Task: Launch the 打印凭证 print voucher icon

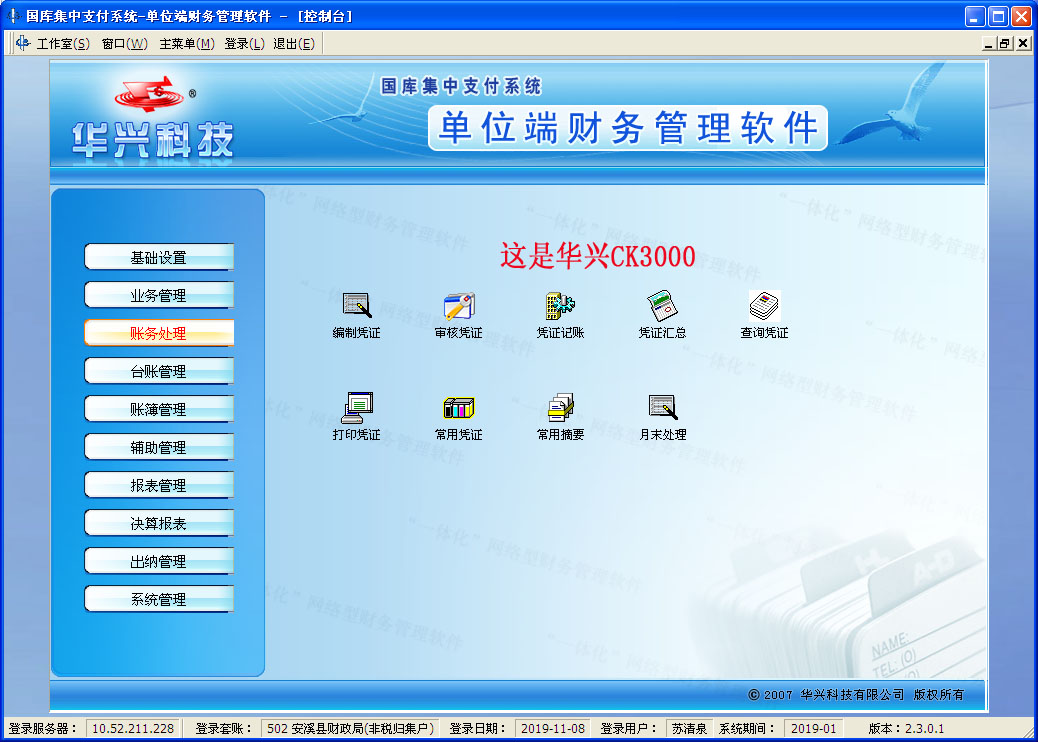Action: click(x=357, y=417)
